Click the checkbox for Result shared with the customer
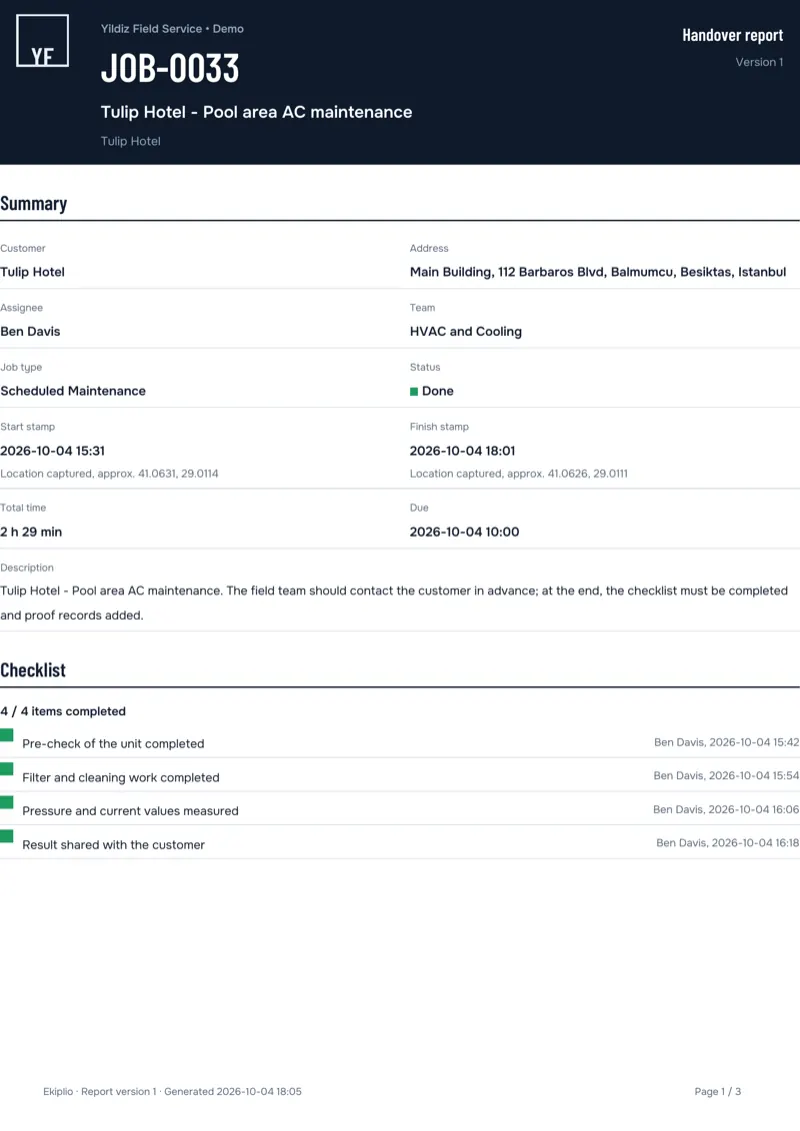 7,837
